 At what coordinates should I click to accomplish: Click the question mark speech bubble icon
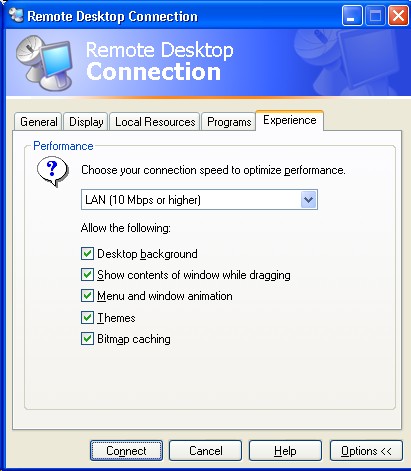click(53, 171)
